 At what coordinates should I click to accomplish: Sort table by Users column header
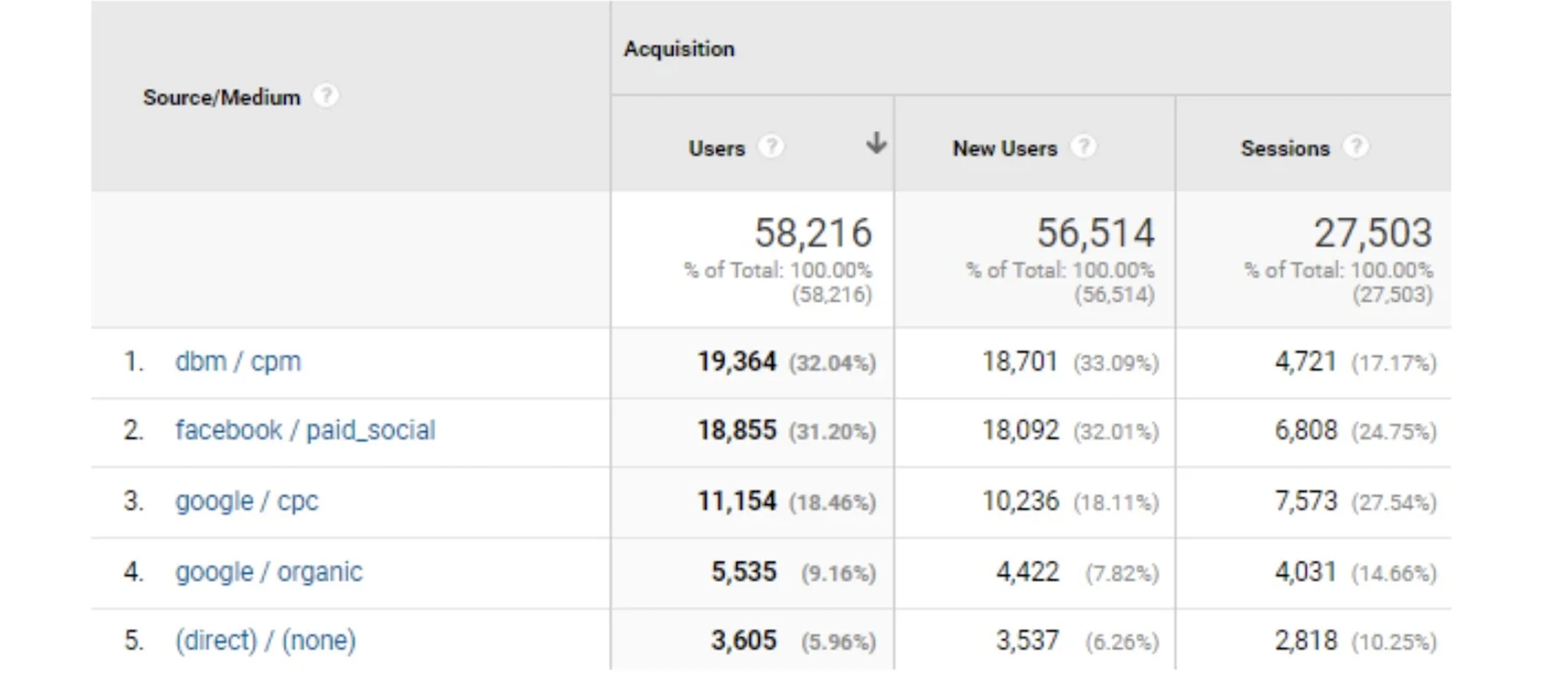(x=717, y=149)
